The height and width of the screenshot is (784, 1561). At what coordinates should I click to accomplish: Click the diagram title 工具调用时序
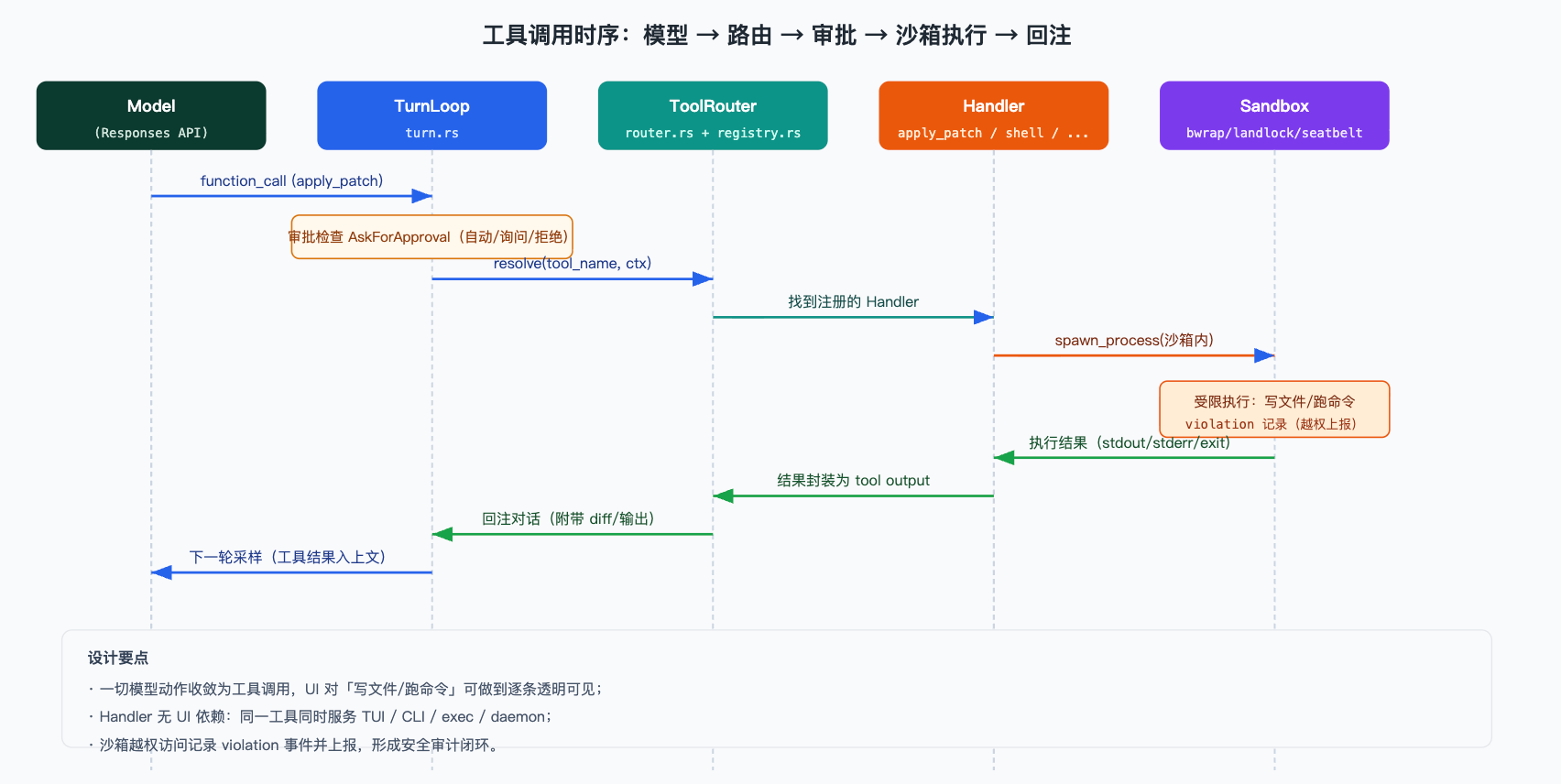coord(777,36)
